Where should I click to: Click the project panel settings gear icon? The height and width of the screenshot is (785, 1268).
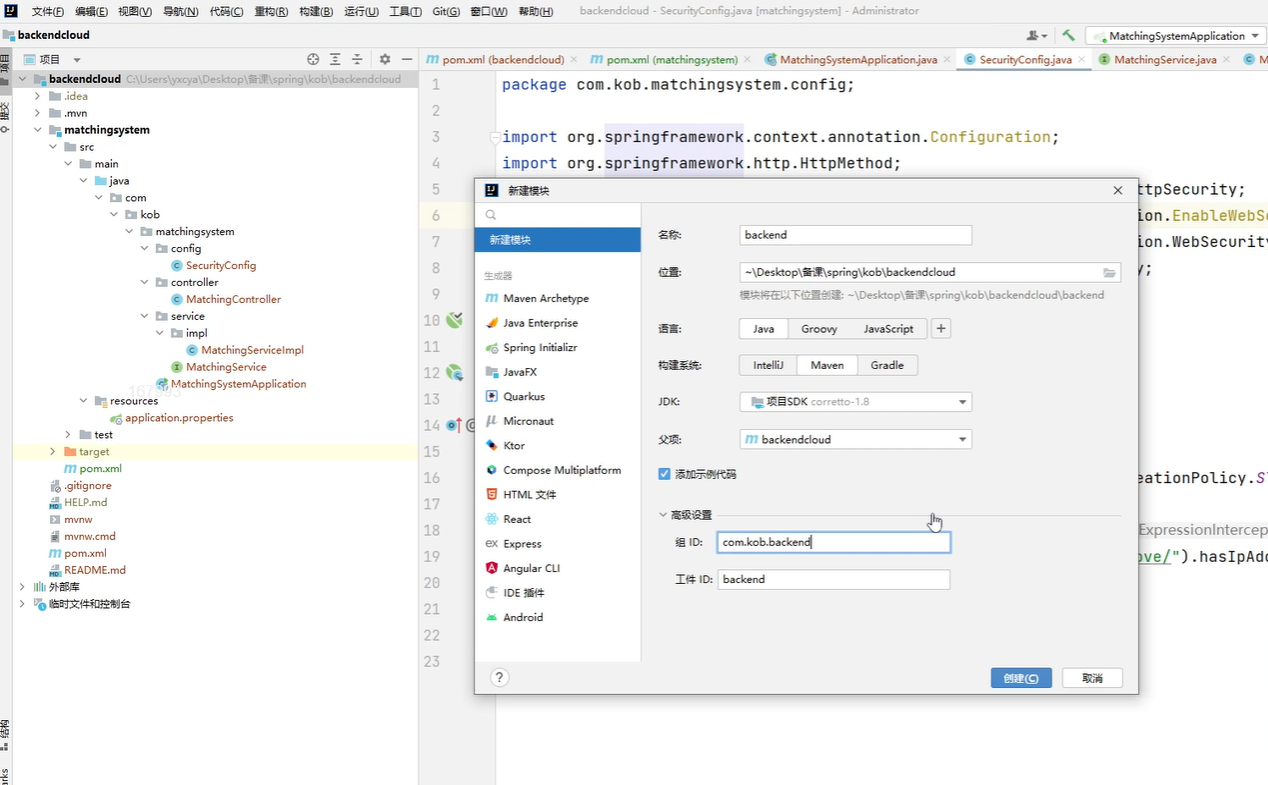[x=384, y=60]
